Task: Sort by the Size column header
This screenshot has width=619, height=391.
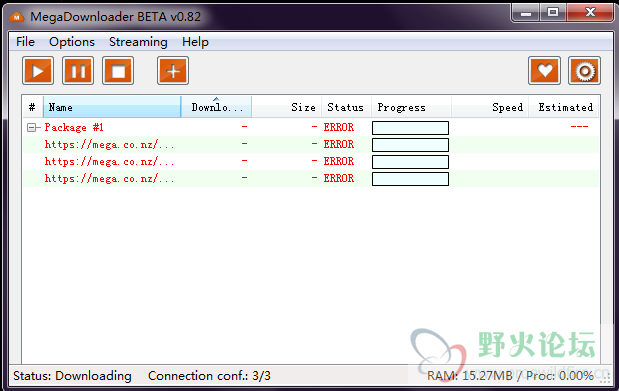Action: [287, 107]
